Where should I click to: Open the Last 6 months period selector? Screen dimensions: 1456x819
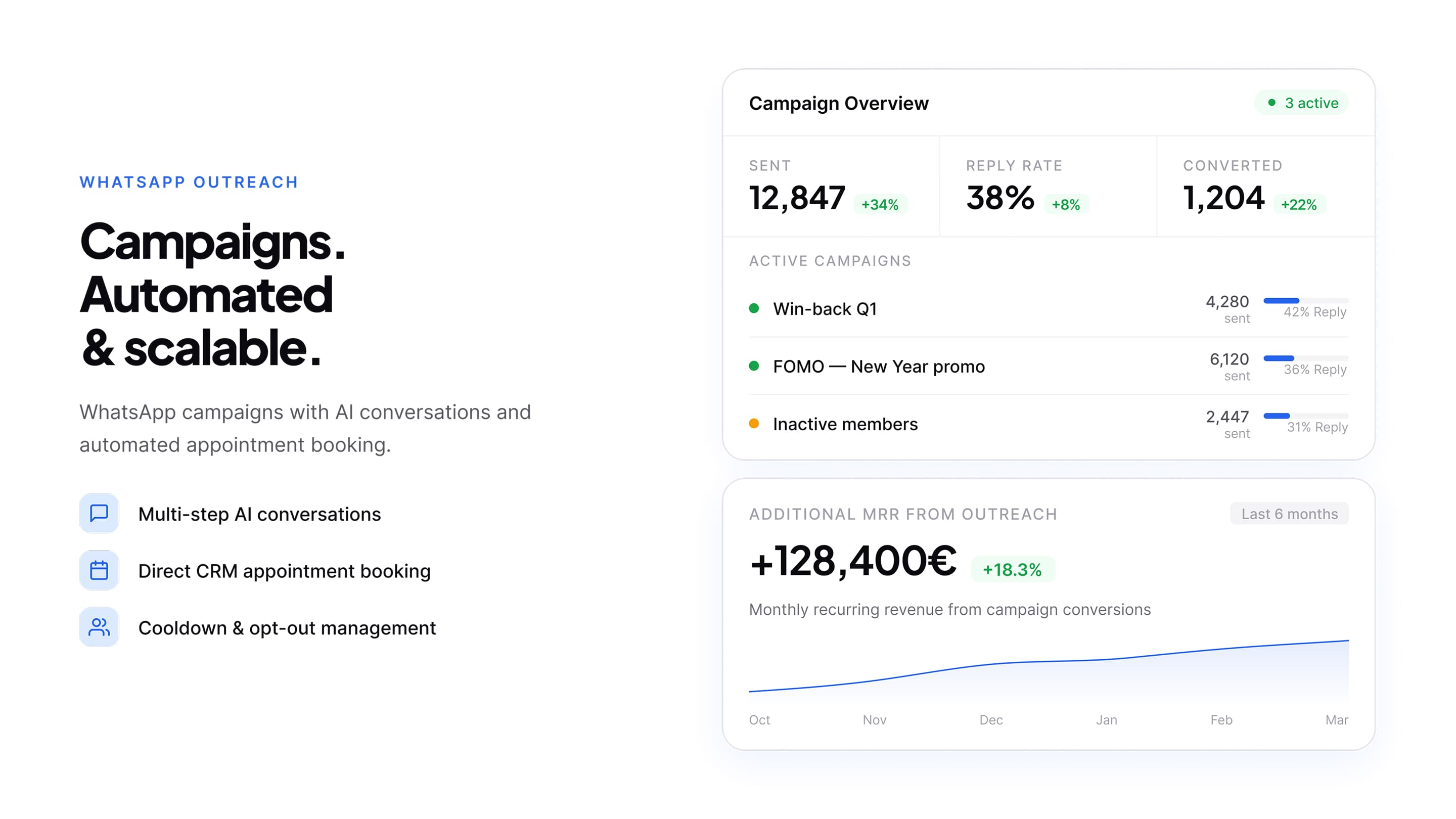point(1289,514)
